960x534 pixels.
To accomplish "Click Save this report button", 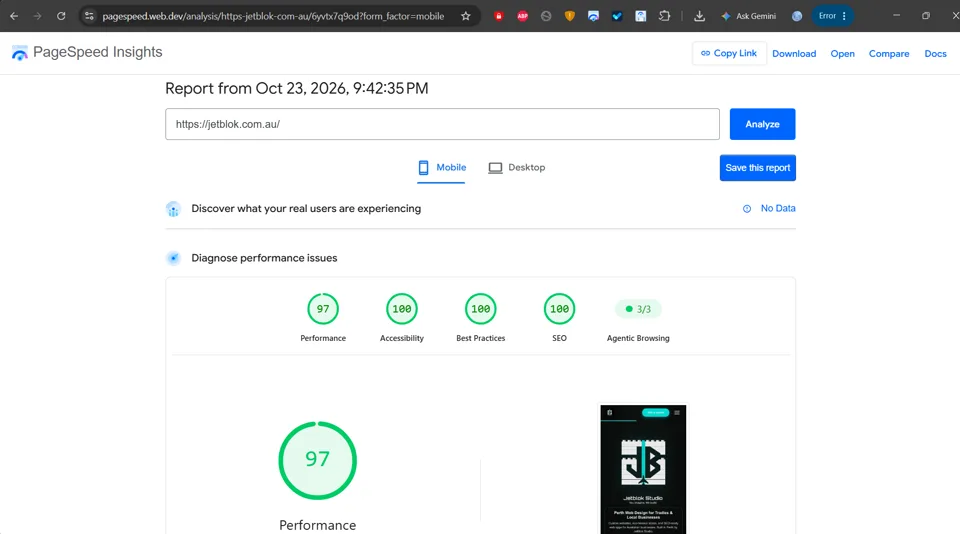I will coord(757,168).
